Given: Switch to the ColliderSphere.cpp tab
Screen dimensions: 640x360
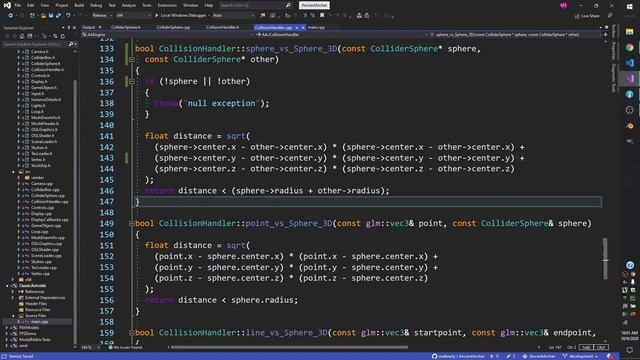Looking at the screenshot, I should coord(173,27).
